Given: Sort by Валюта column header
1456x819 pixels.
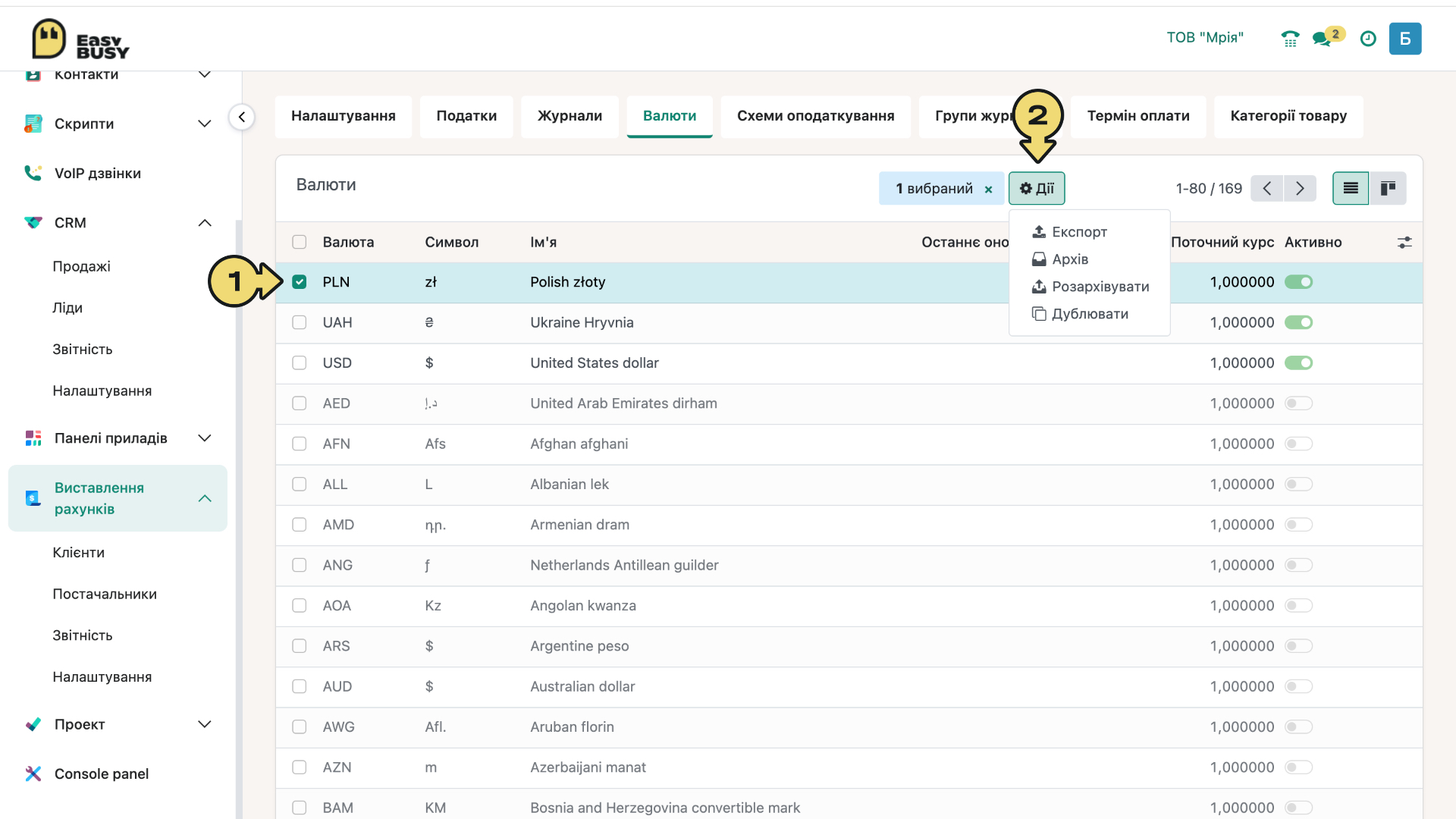Looking at the screenshot, I should pos(348,242).
